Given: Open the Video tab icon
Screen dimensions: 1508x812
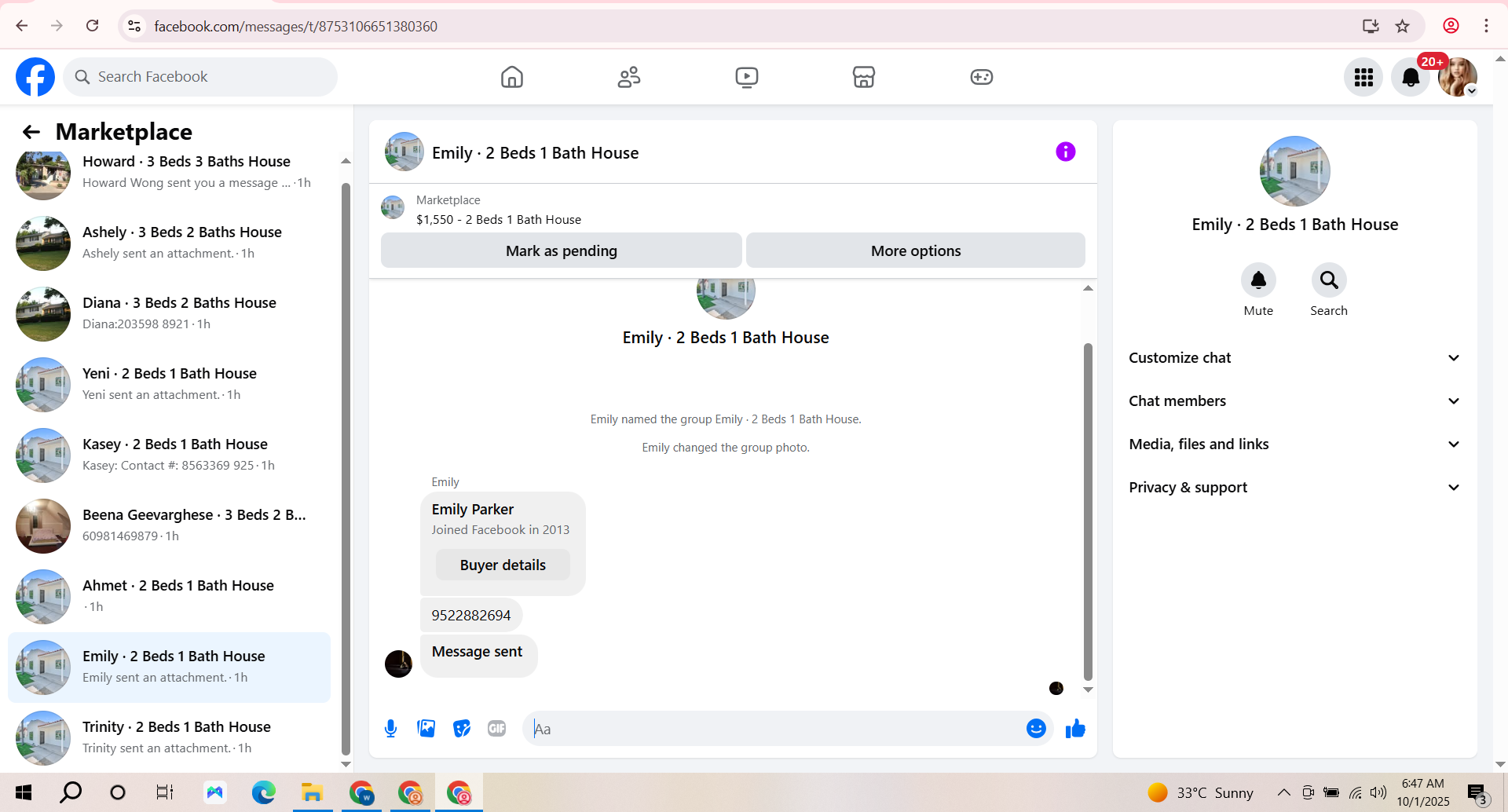Looking at the screenshot, I should click(746, 77).
